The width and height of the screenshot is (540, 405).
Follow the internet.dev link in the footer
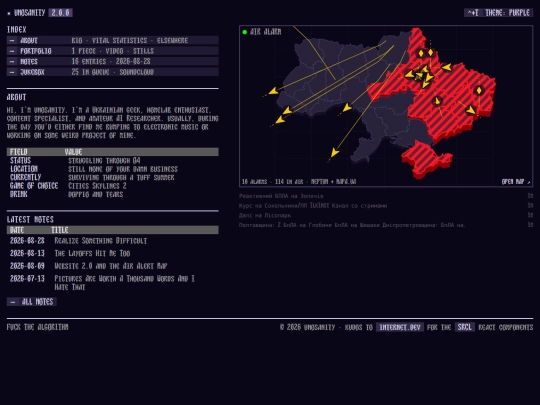[400, 327]
